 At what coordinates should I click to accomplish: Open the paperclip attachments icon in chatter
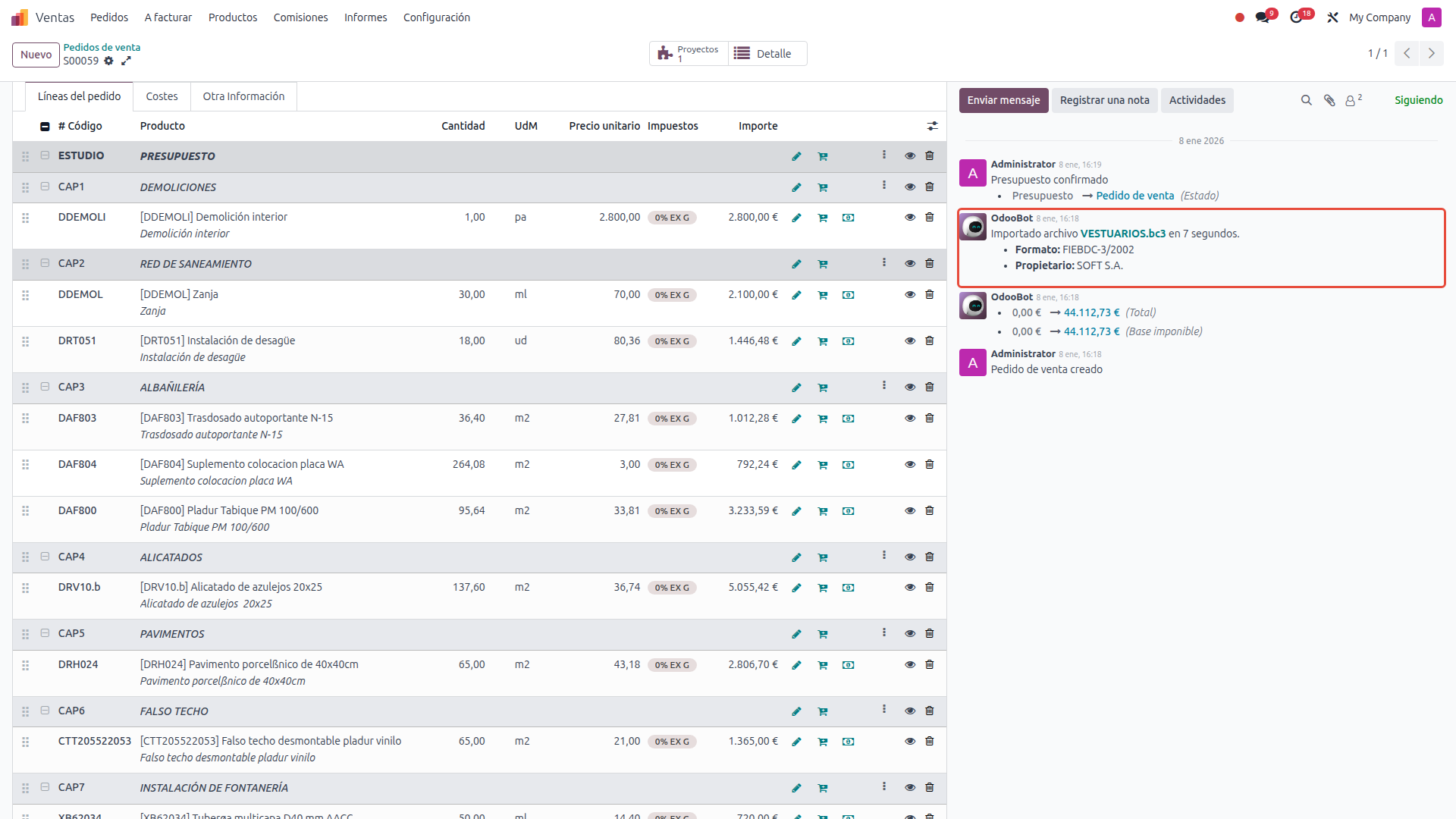point(1329,100)
